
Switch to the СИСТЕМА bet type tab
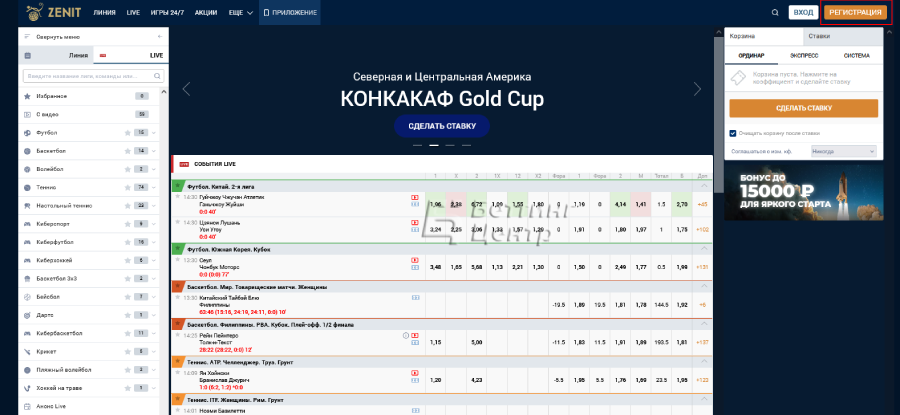pos(856,56)
